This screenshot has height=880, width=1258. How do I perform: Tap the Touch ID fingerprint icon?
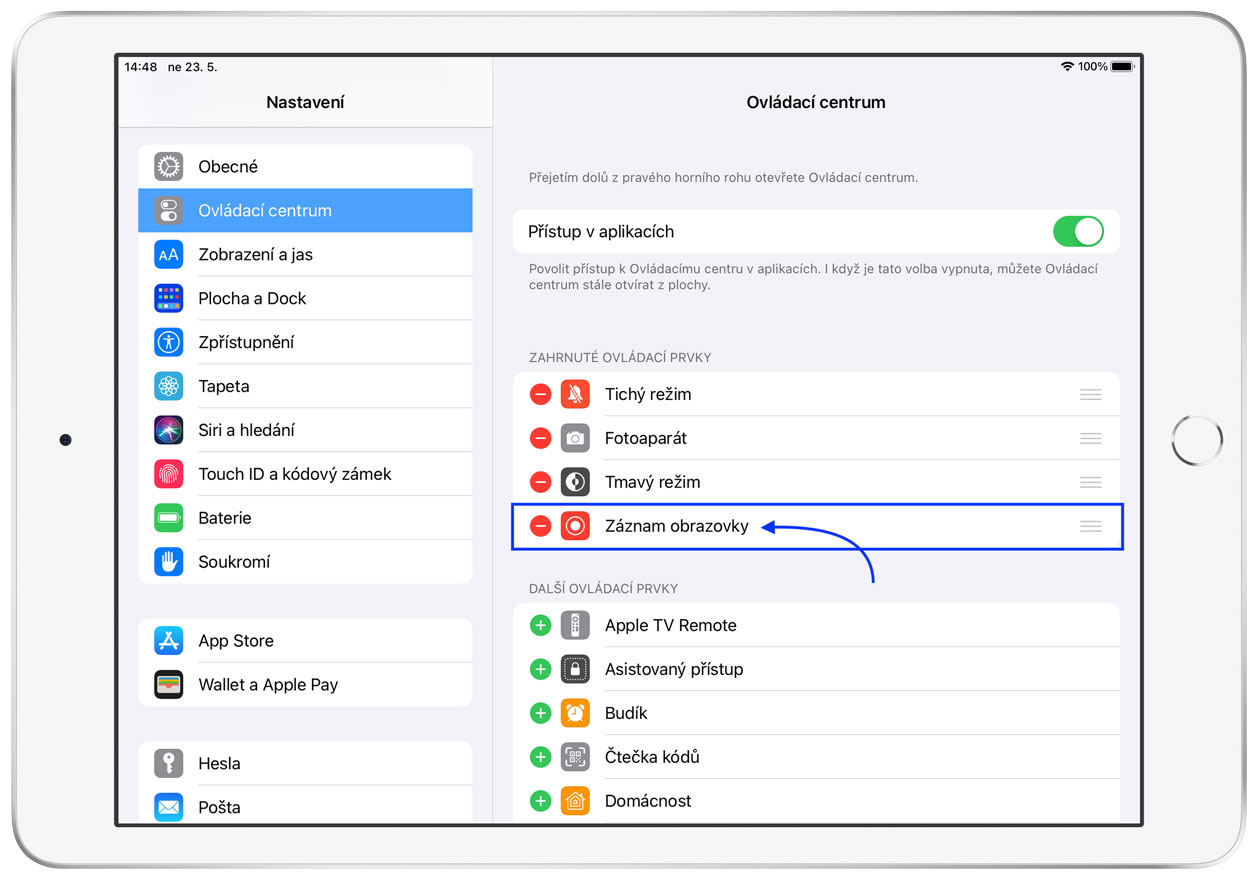[169, 474]
